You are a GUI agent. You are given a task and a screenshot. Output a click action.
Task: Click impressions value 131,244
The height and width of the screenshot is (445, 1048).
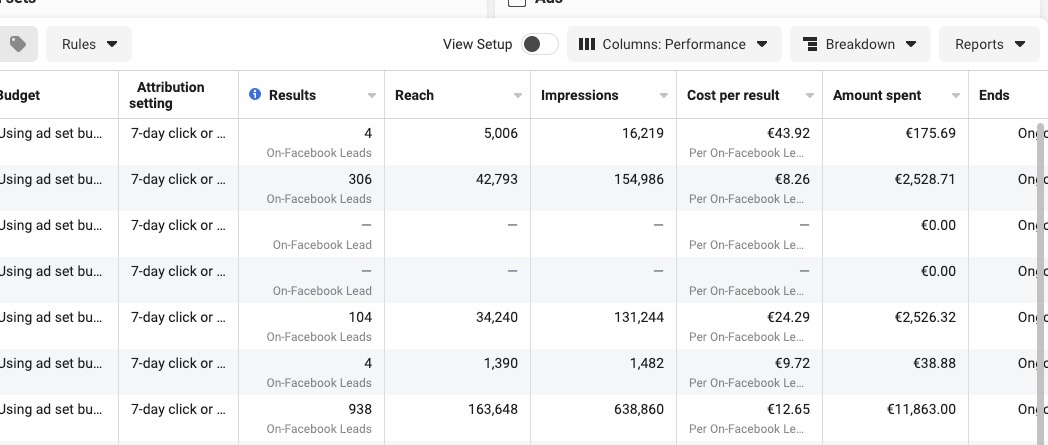[639, 317]
